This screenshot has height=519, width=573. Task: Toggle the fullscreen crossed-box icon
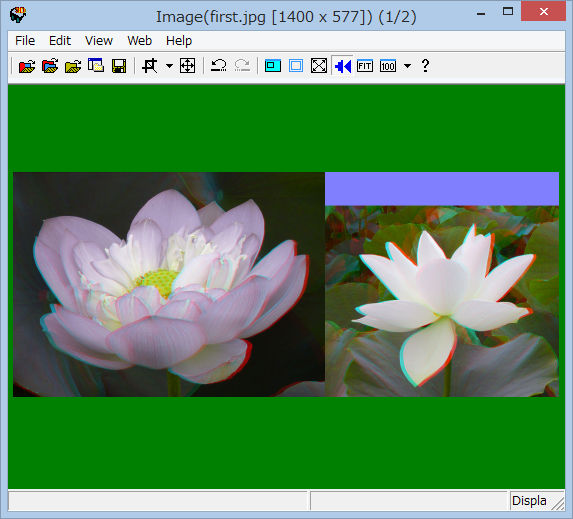[x=319, y=66]
